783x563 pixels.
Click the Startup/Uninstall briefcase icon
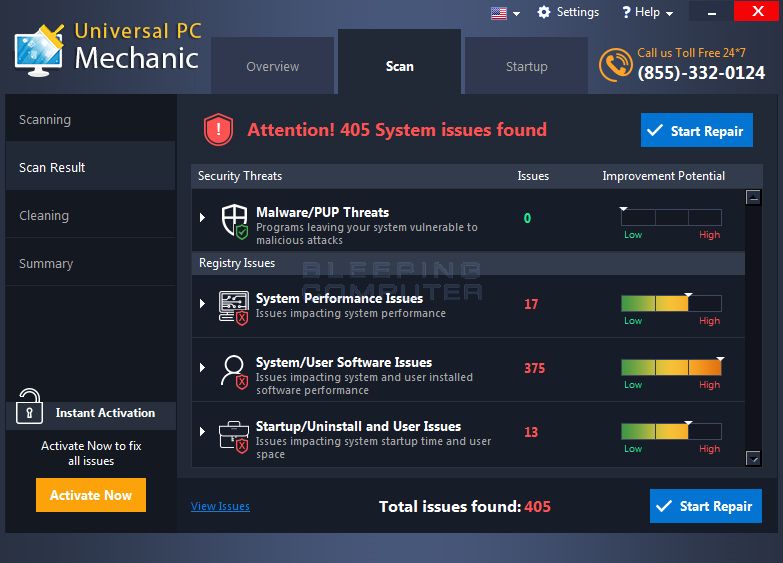pos(234,437)
